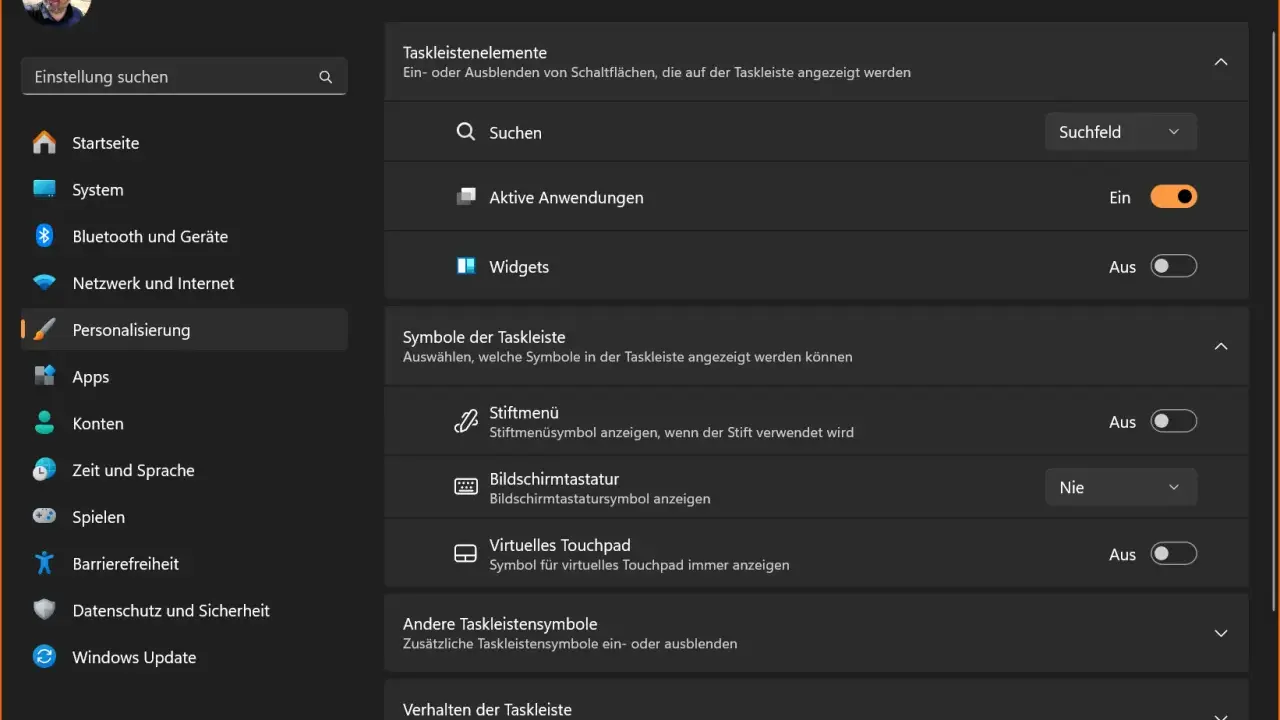Viewport: 1280px width, 720px height.
Task: Enable the Widgets toggle
Action: (1173, 266)
